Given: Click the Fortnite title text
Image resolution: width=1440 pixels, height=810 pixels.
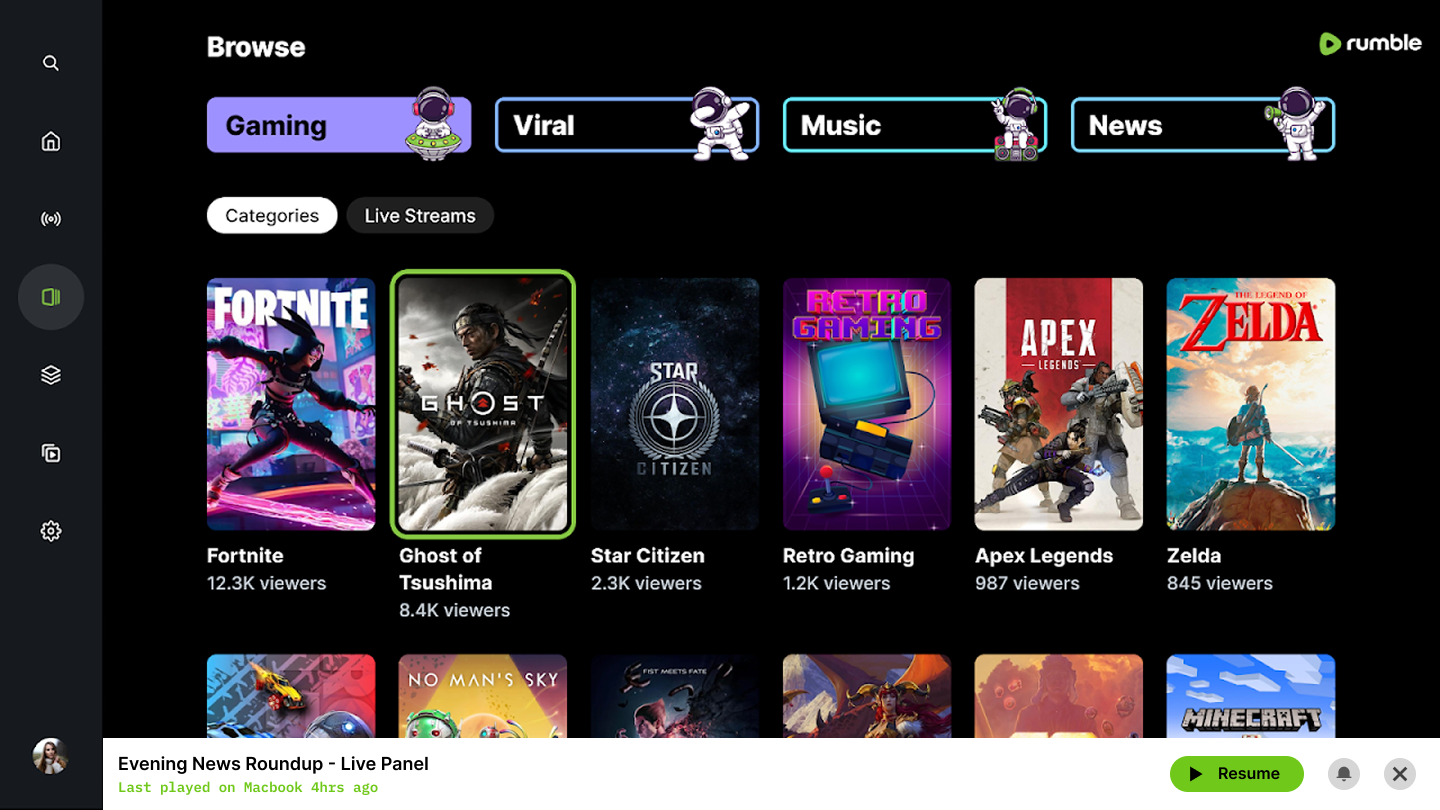Looking at the screenshot, I should 245,556.
